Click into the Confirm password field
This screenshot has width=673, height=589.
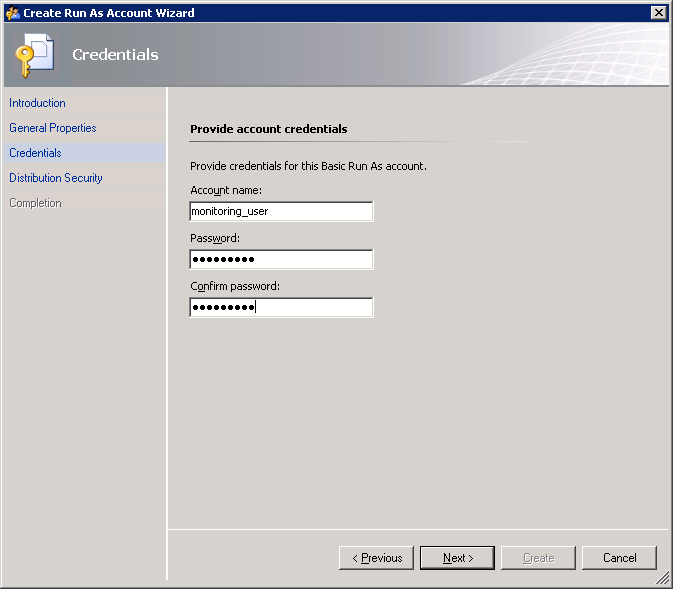tap(281, 307)
